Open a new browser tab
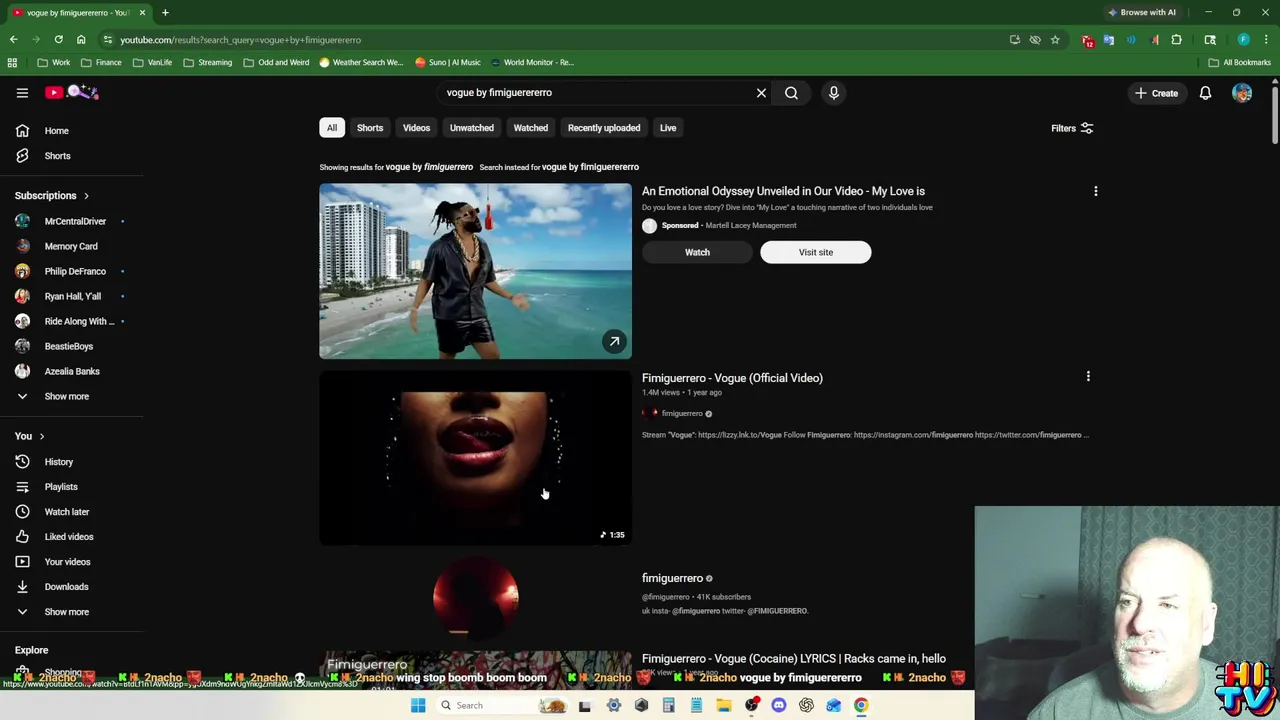1280x720 pixels. pyautogui.click(x=165, y=12)
